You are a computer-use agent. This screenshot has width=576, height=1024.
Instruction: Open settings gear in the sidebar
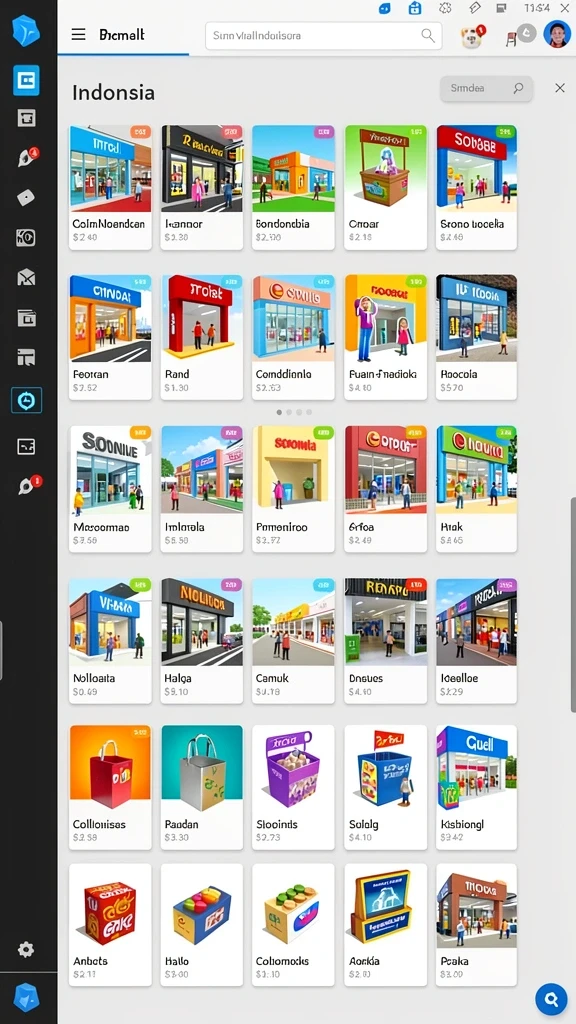(26, 949)
